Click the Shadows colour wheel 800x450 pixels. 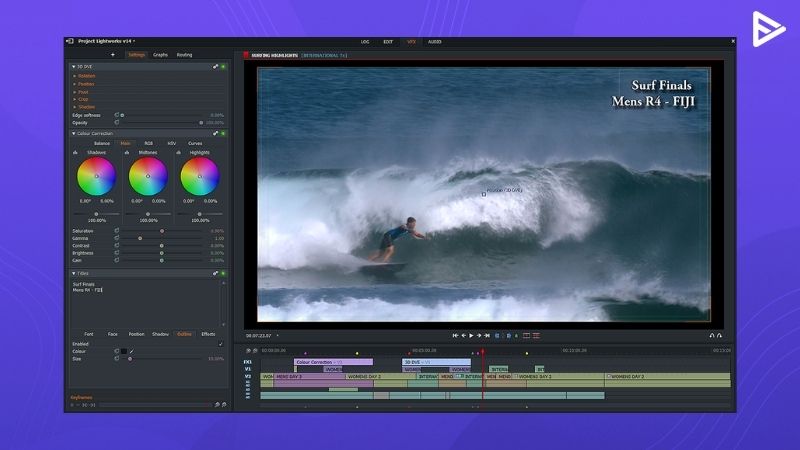click(96, 176)
